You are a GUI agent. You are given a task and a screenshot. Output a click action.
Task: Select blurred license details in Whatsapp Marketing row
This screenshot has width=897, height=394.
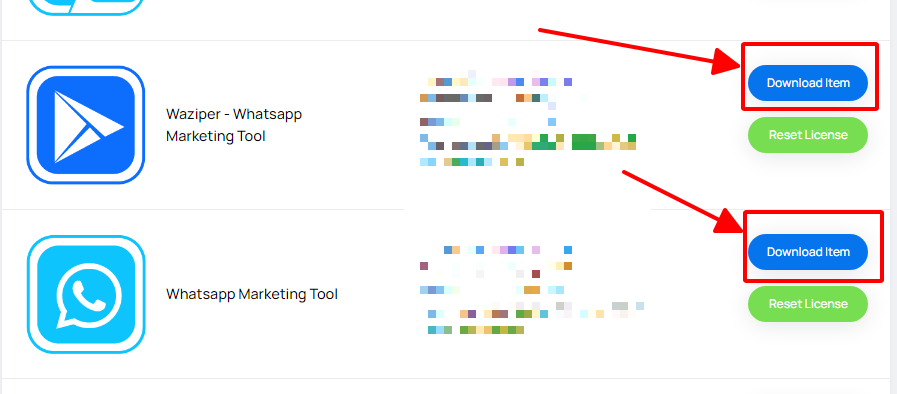point(532,290)
